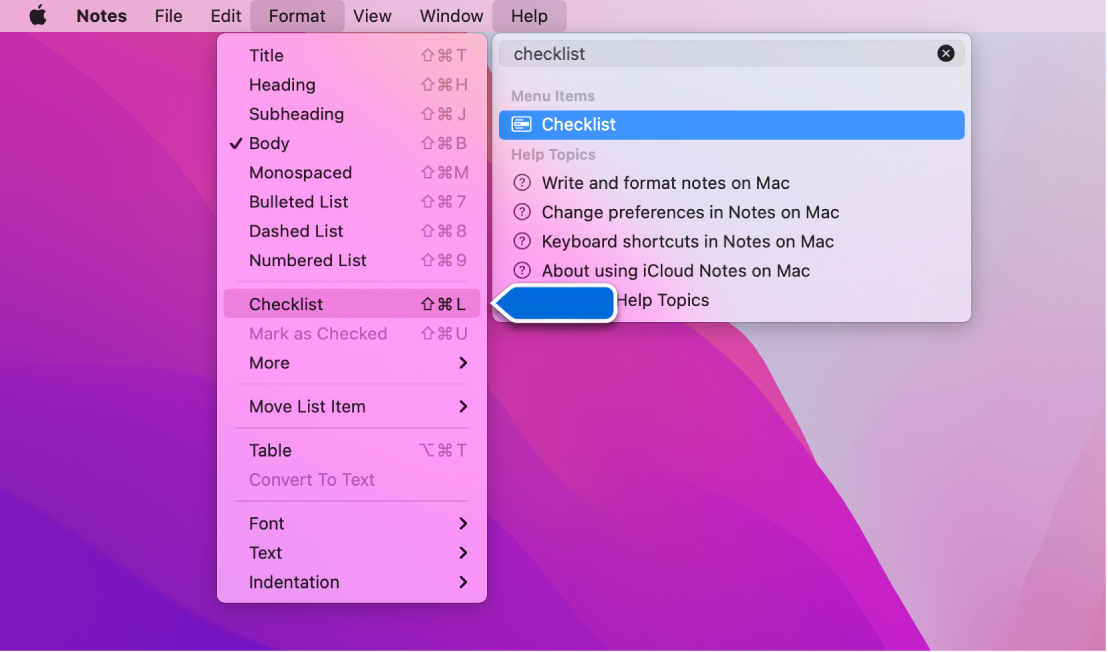1108x652 pixels.
Task: Open the Indentation submenu
Action: pos(351,582)
